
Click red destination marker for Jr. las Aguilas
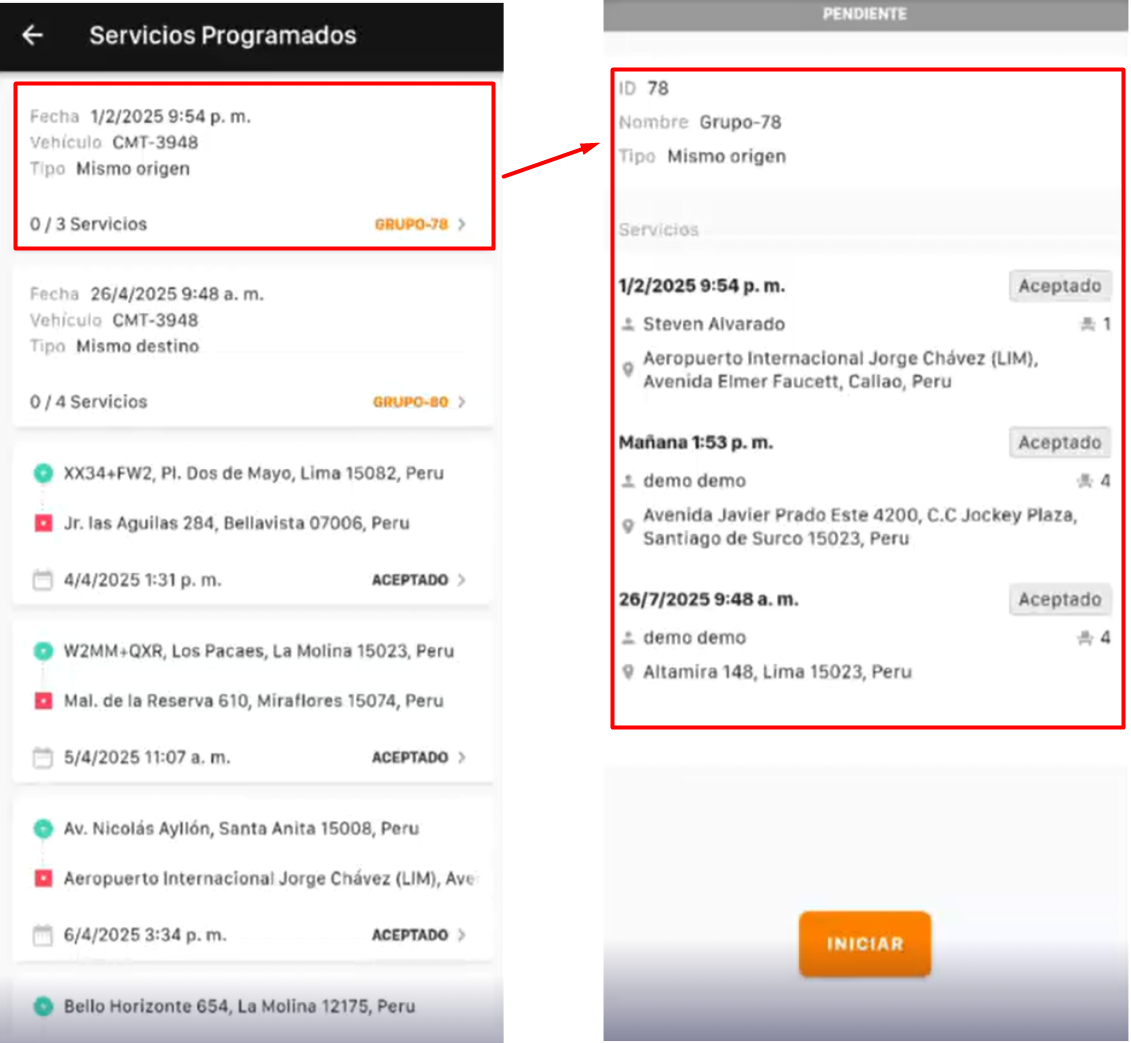(x=43, y=523)
